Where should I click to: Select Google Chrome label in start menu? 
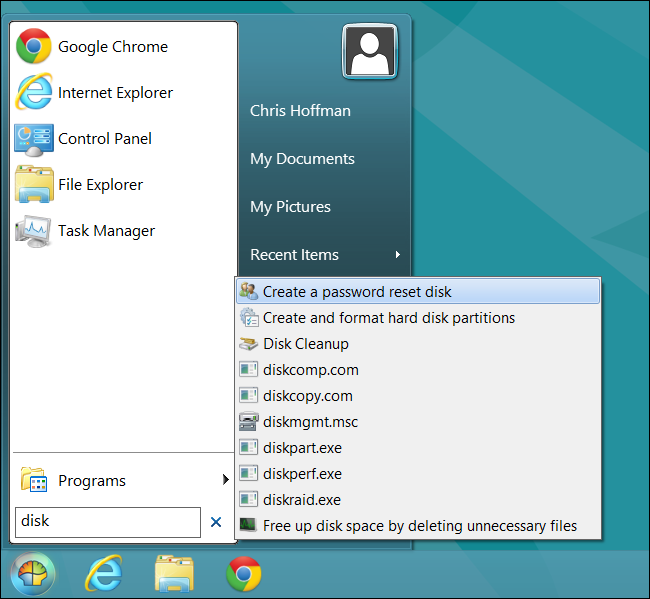coord(113,47)
